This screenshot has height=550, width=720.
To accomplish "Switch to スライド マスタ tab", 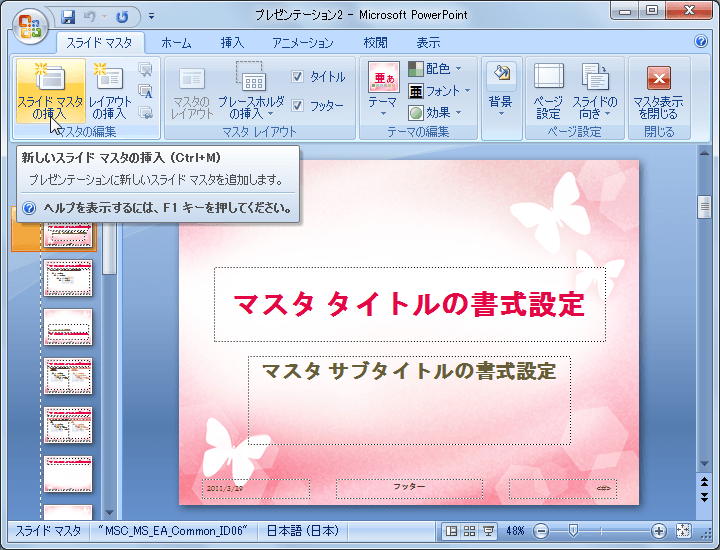I will pyautogui.click(x=100, y=43).
